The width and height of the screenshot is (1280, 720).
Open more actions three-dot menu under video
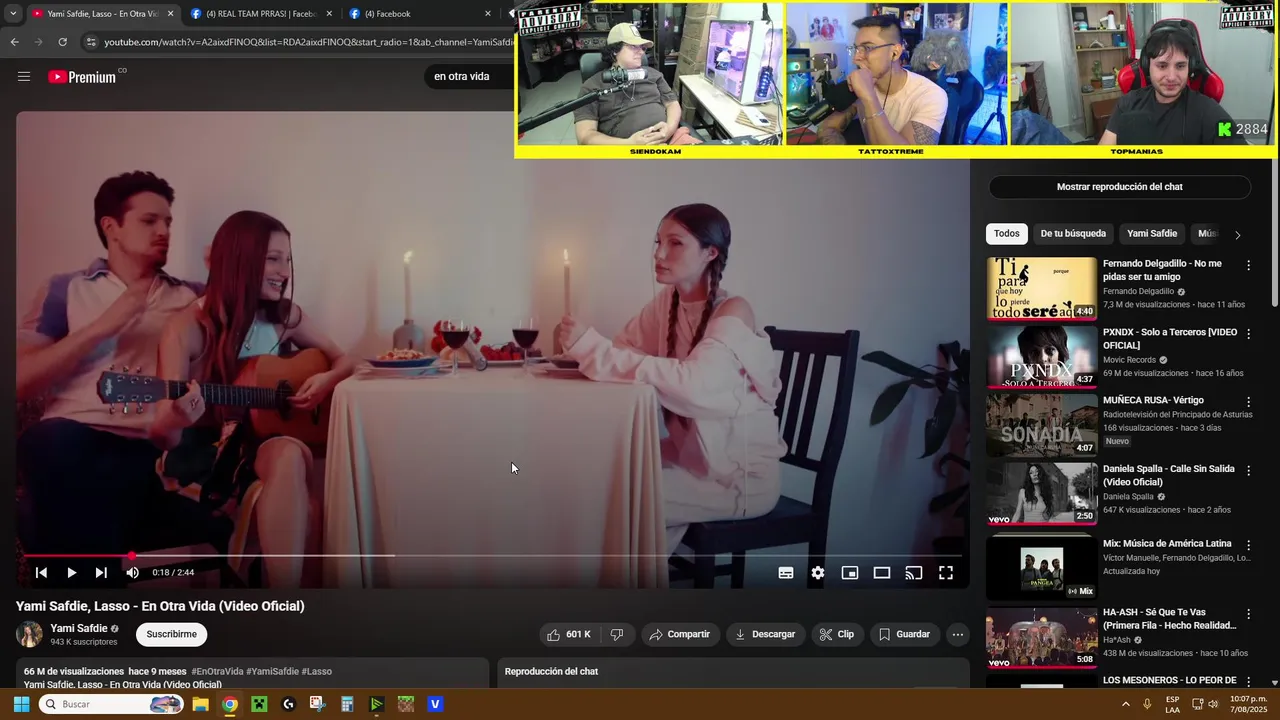(x=958, y=634)
